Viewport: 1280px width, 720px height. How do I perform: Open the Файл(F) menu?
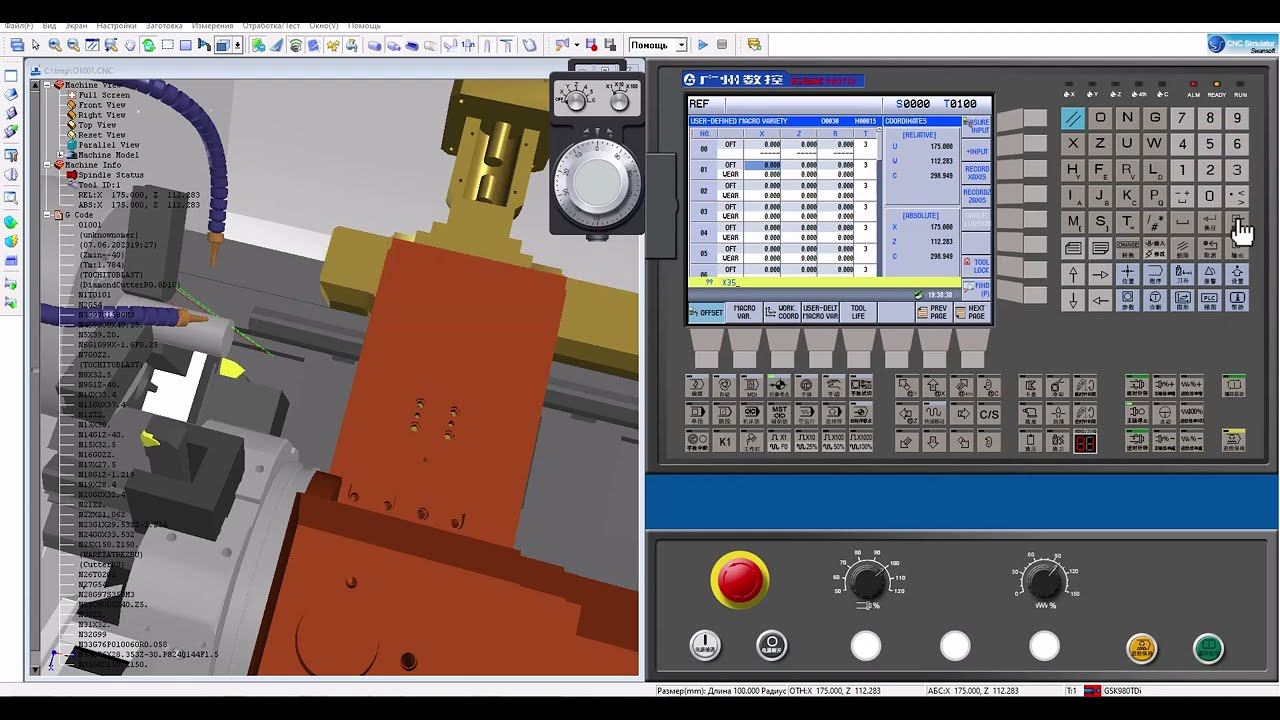coord(18,25)
